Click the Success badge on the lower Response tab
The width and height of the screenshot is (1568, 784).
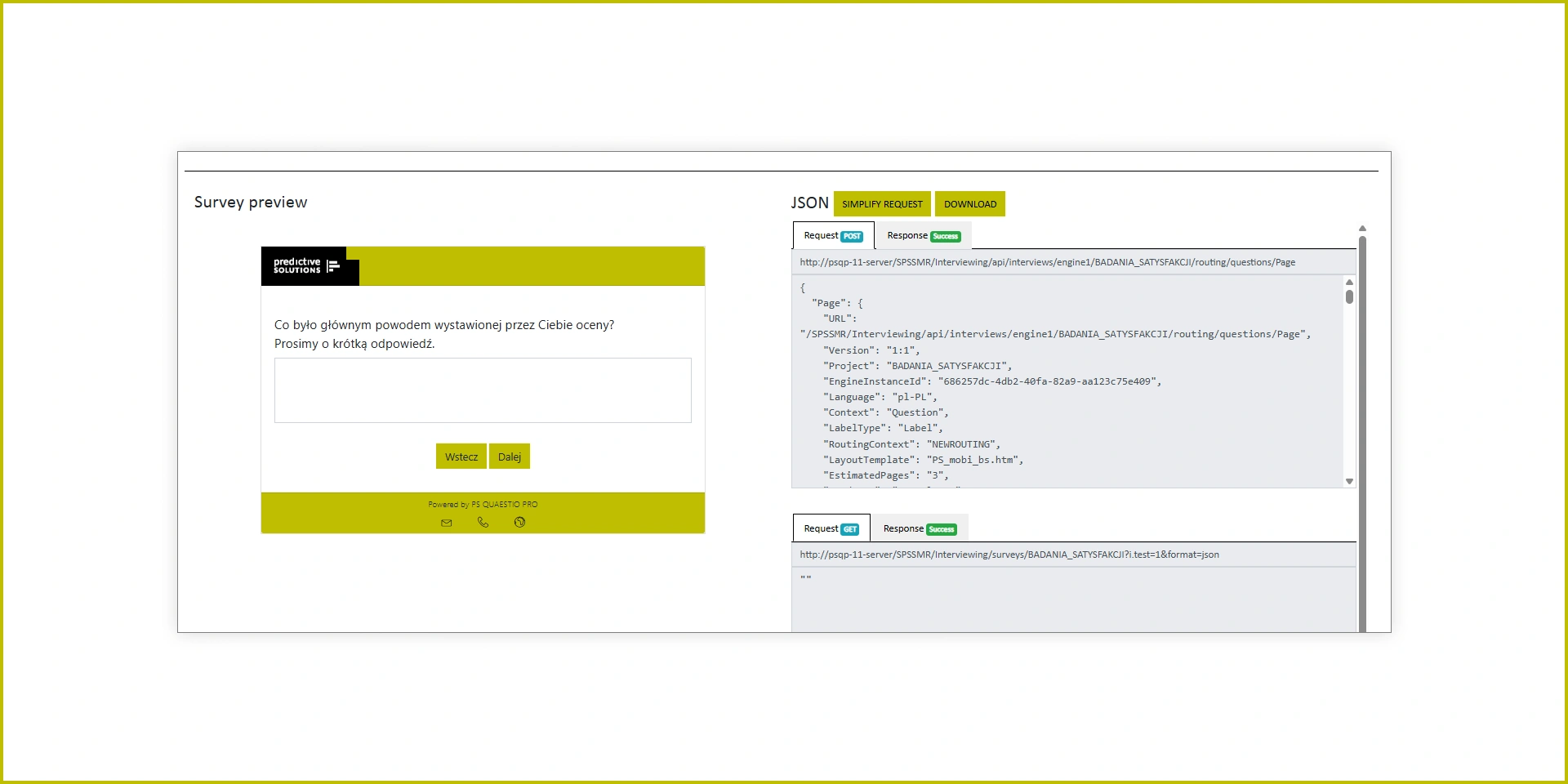941,529
